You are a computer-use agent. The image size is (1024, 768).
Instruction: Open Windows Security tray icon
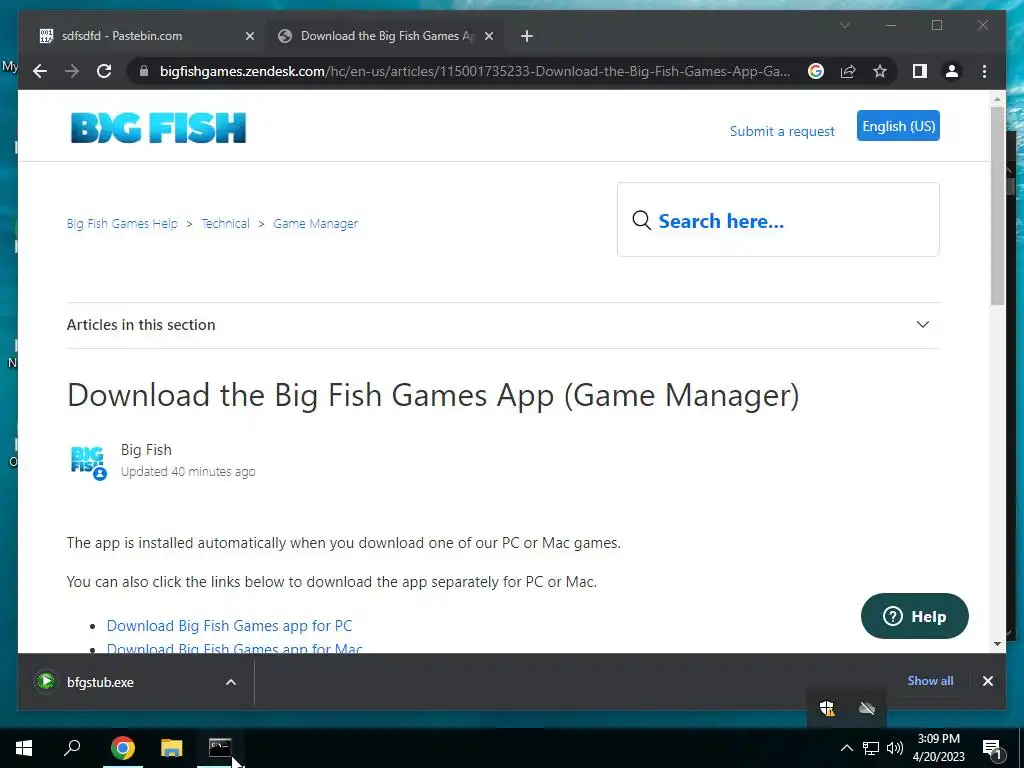(x=827, y=708)
